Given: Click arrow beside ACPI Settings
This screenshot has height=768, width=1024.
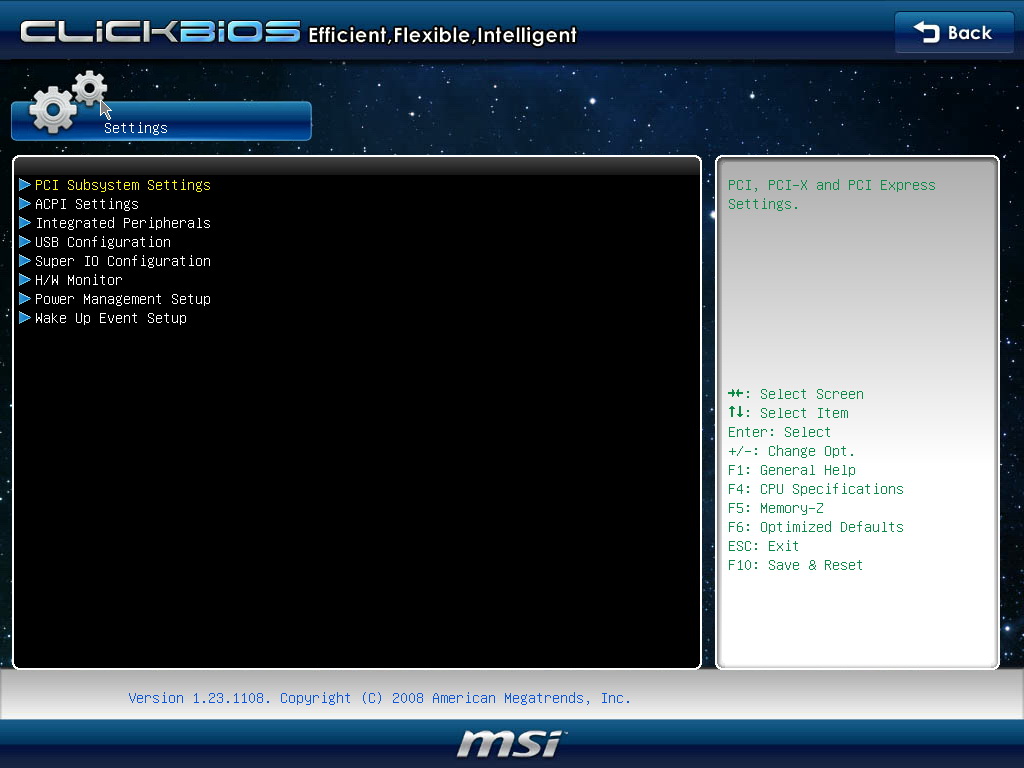Looking at the screenshot, I should [x=25, y=203].
